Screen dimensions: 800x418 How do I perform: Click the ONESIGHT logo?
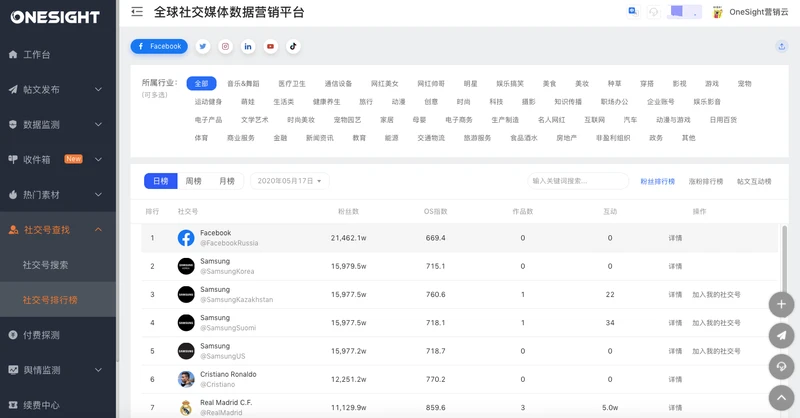pyautogui.click(x=55, y=17)
